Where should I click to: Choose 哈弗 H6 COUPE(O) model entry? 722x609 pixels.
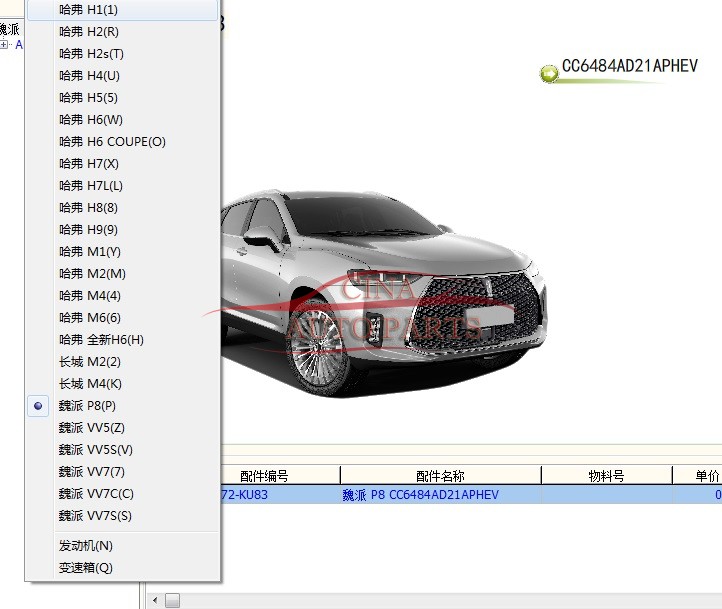coord(112,142)
